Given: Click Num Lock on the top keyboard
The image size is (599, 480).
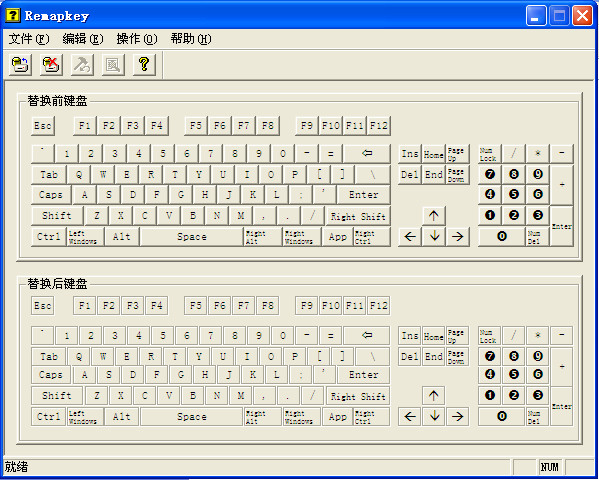Looking at the screenshot, I should [x=489, y=154].
